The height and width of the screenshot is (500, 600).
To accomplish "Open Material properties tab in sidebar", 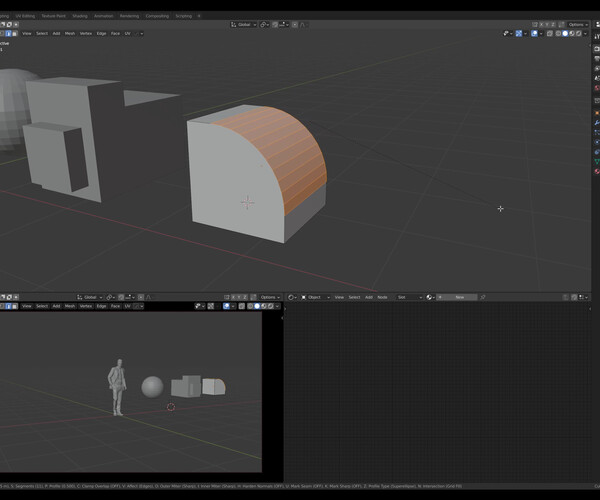I will tap(597, 171).
